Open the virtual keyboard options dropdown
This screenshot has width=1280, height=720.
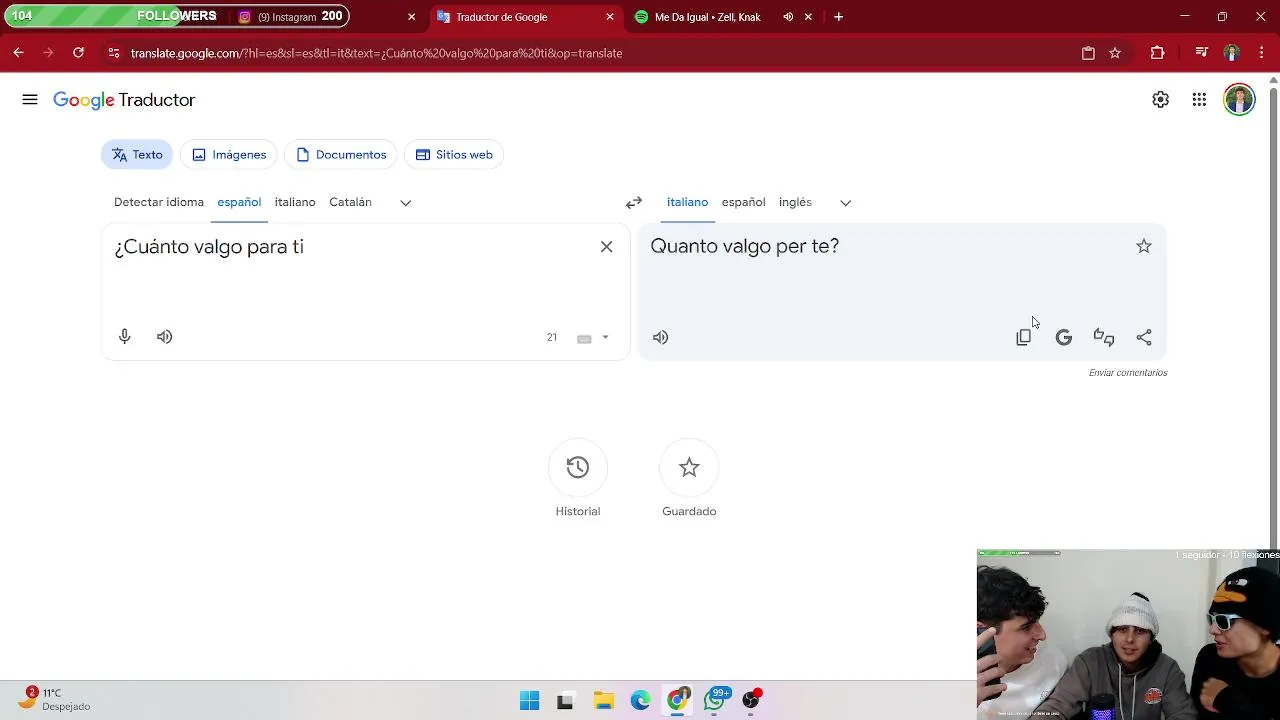pyautogui.click(x=605, y=338)
